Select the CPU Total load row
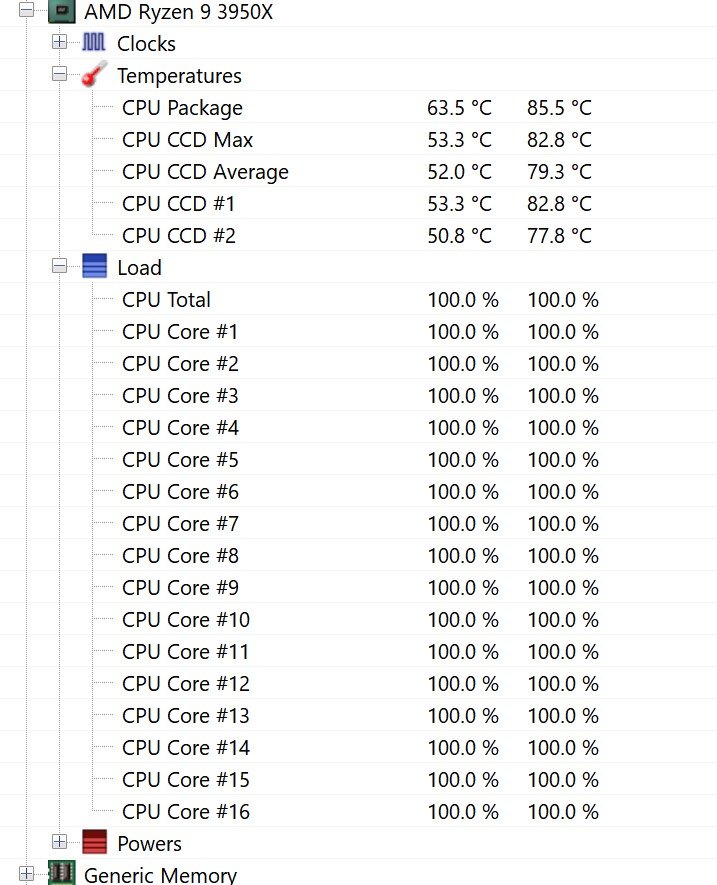Screen dimensions: 717x885 click(x=358, y=299)
